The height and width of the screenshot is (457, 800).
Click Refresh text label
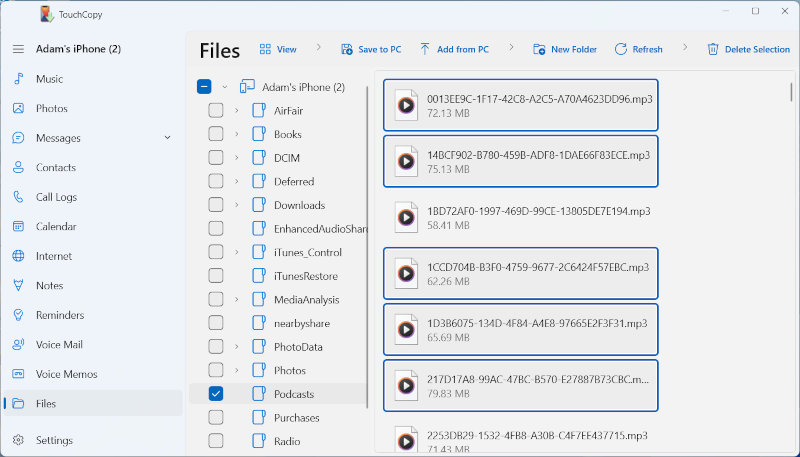tap(647, 49)
